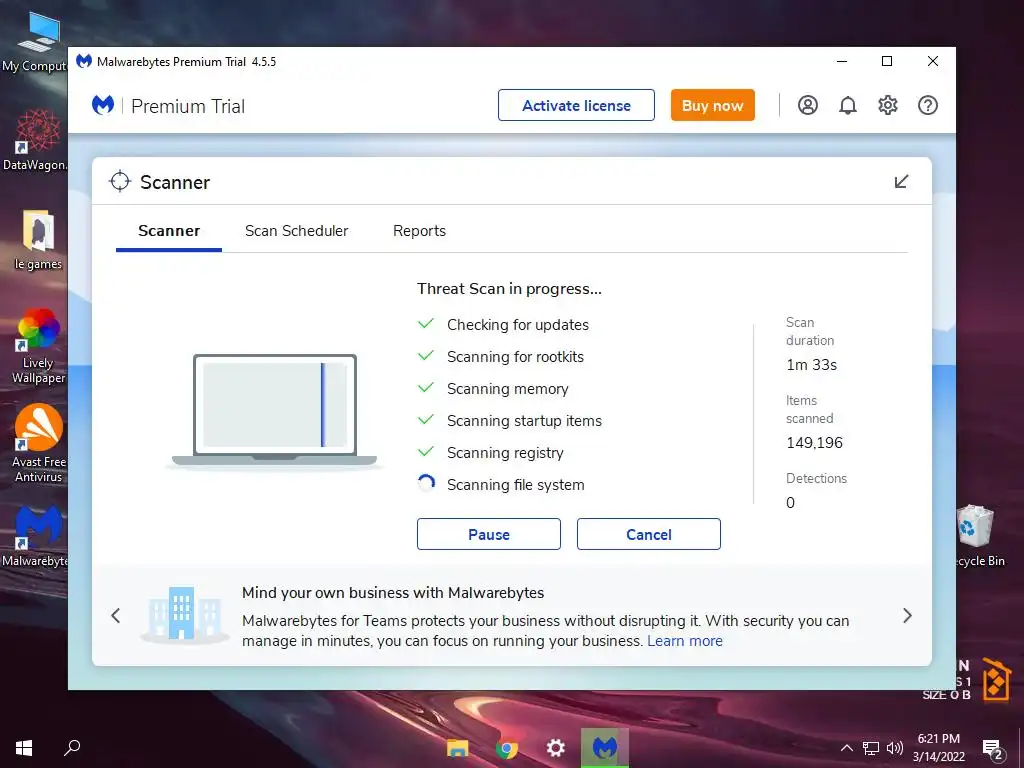1024x768 pixels.
Task: Select the Recycle Bin icon
Action: coord(978,536)
